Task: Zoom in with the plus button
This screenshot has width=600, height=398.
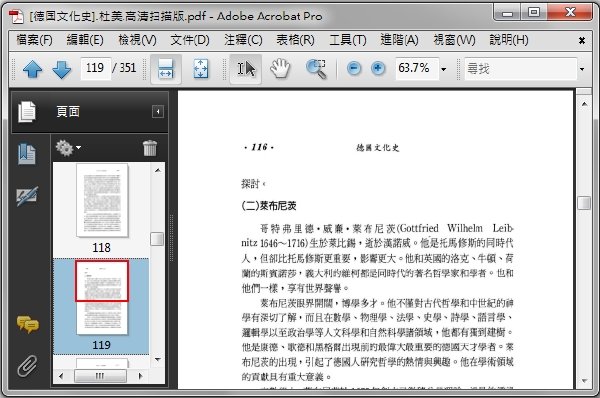Action: tap(378, 69)
